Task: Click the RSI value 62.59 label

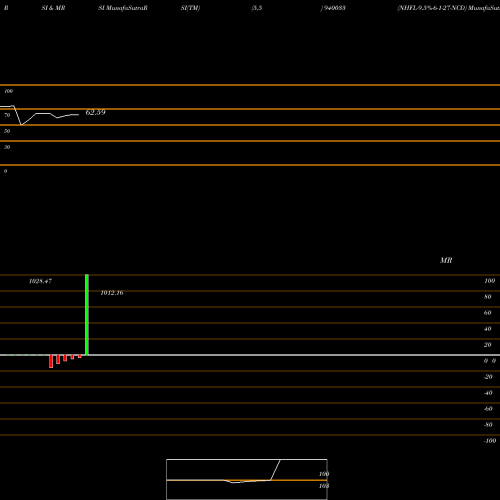Action: [x=95, y=112]
